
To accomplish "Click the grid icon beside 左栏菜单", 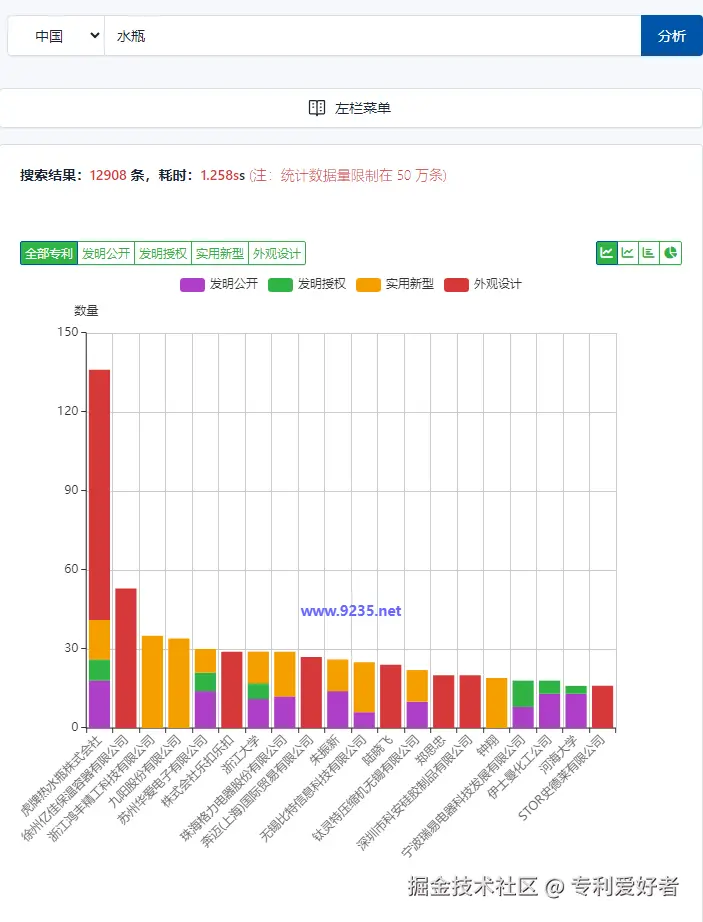I will coord(317,108).
